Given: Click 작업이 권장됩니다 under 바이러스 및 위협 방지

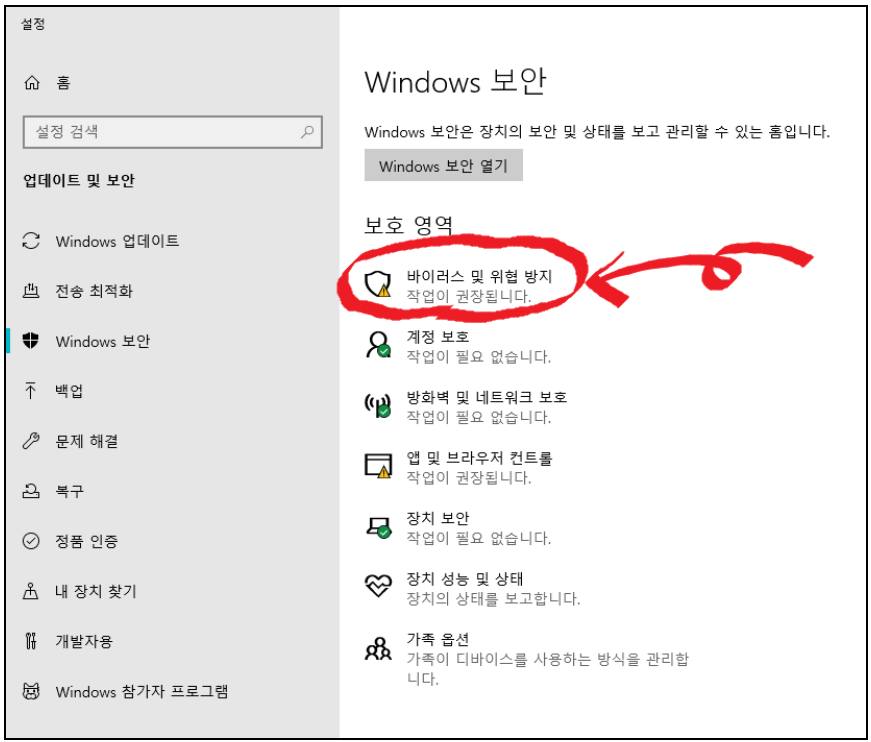Looking at the screenshot, I should click(x=469, y=295).
